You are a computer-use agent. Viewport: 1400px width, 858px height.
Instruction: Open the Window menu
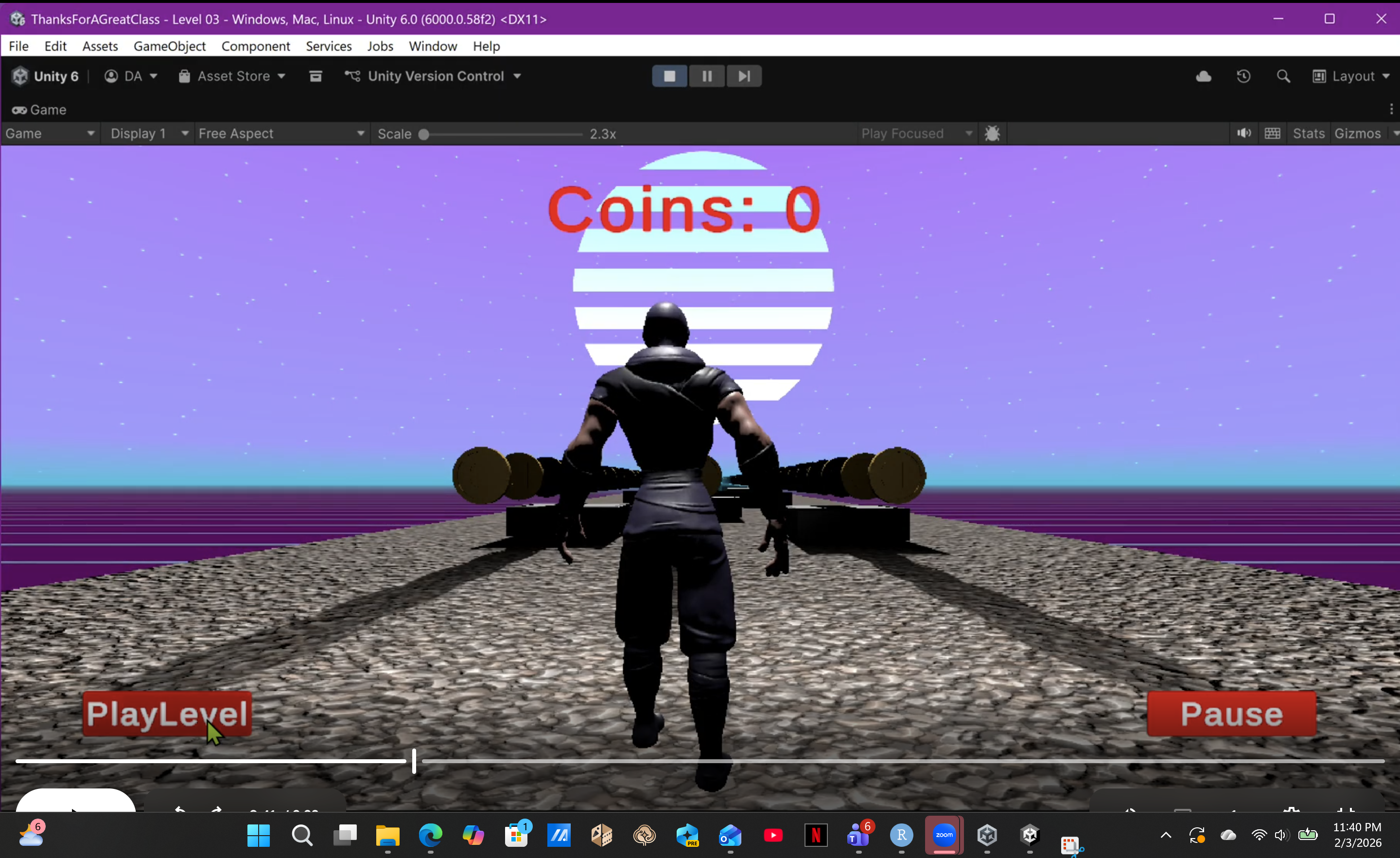(432, 46)
